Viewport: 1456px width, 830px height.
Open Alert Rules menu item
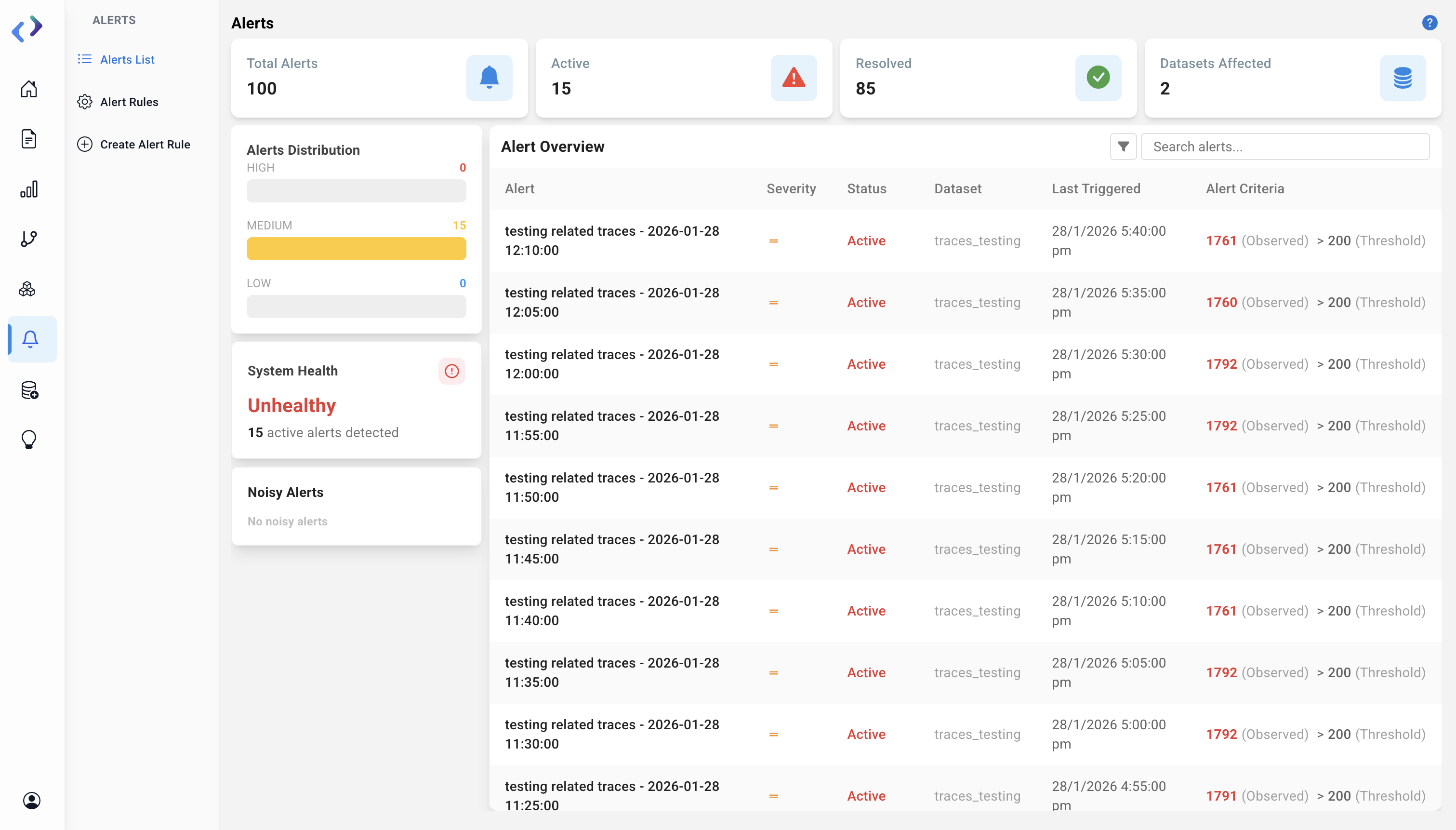pyautogui.click(x=129, y=102)
